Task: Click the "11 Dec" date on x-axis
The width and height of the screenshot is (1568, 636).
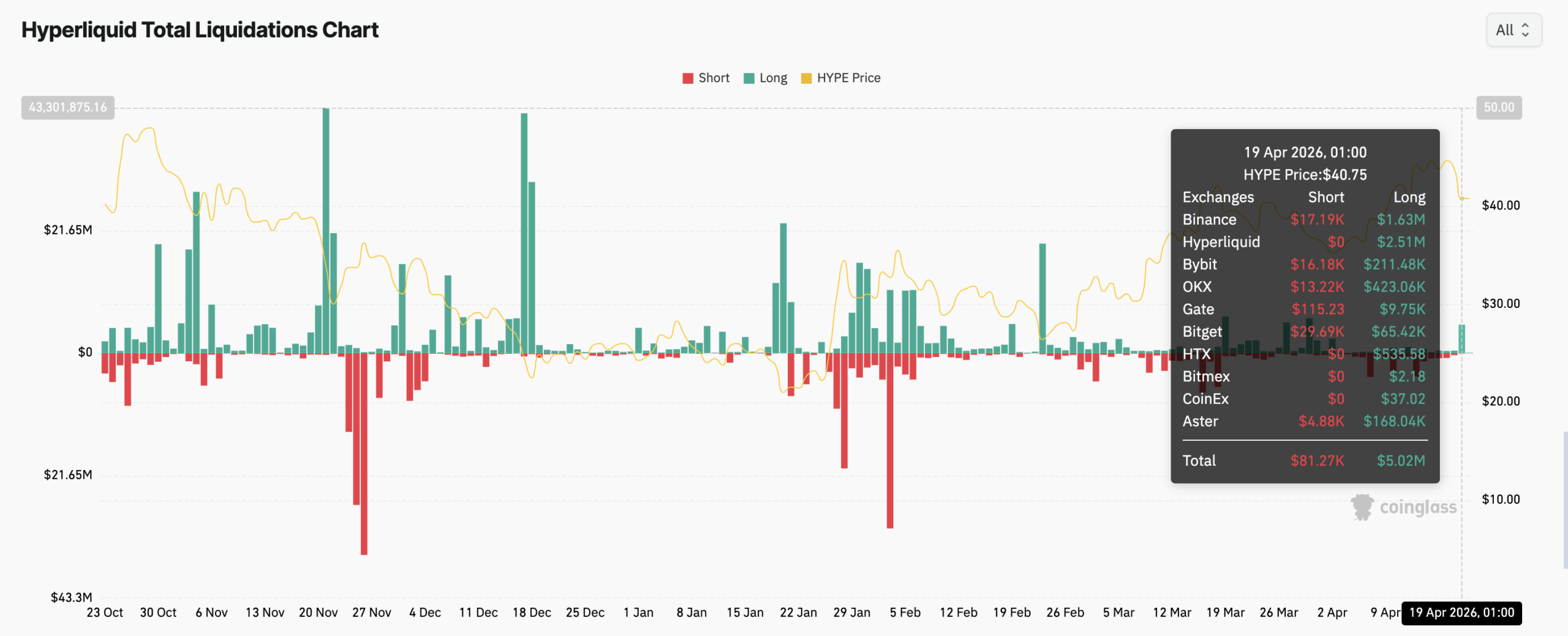Action: [478, 613]
